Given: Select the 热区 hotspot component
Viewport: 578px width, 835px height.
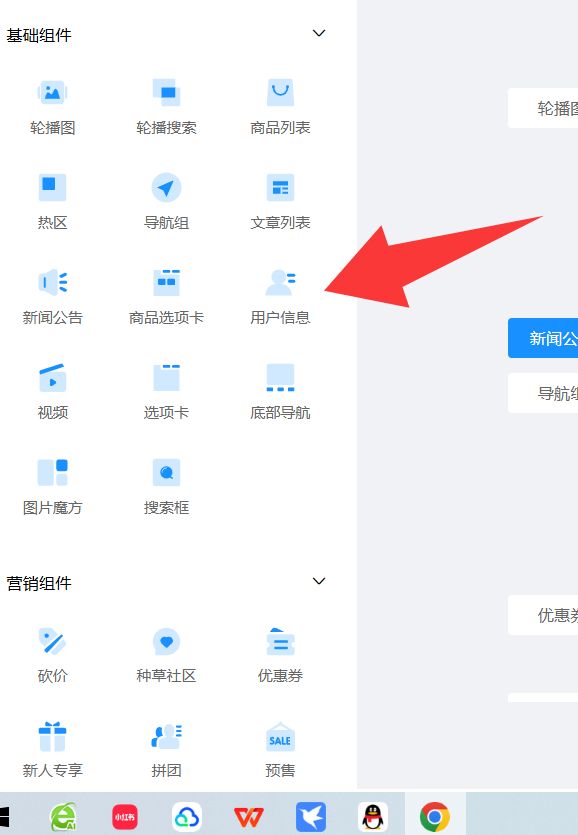Looking at the screenshot, I should [52, 201].
